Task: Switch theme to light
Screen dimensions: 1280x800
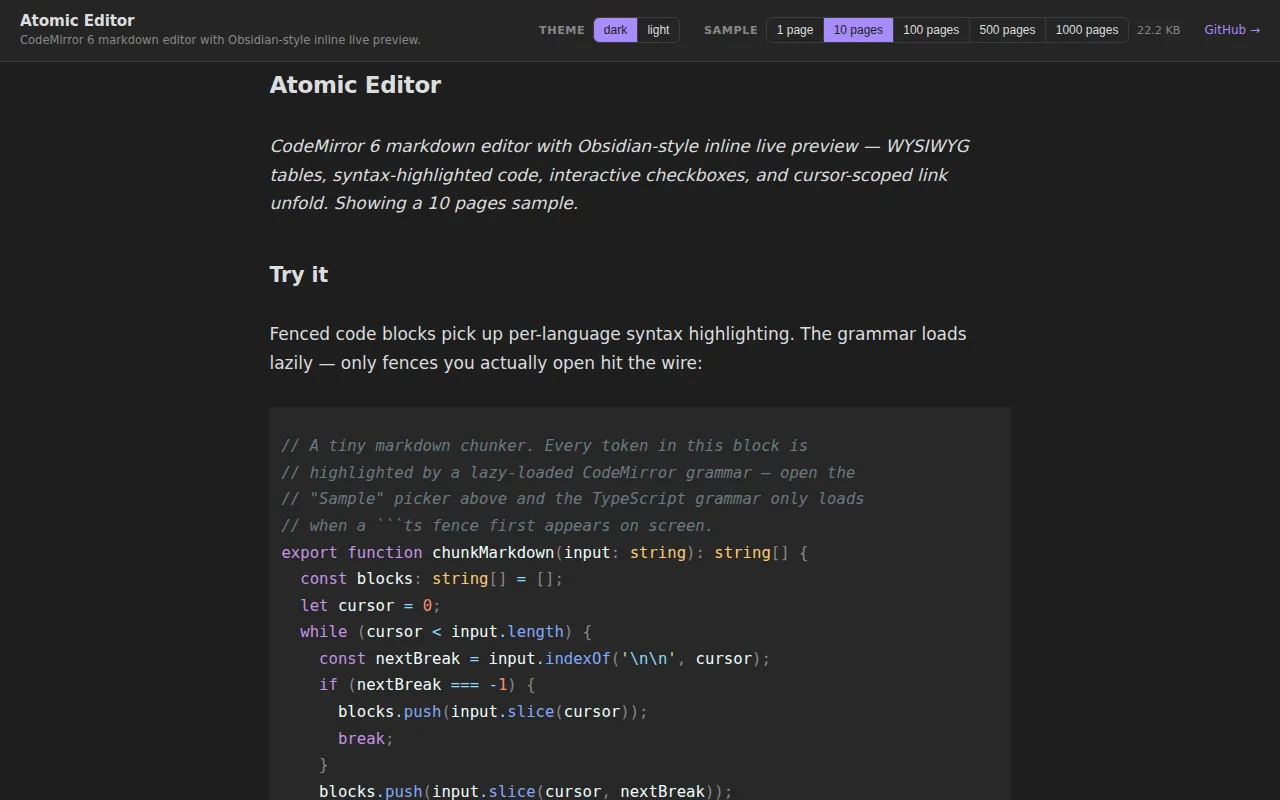Action: 658,30
